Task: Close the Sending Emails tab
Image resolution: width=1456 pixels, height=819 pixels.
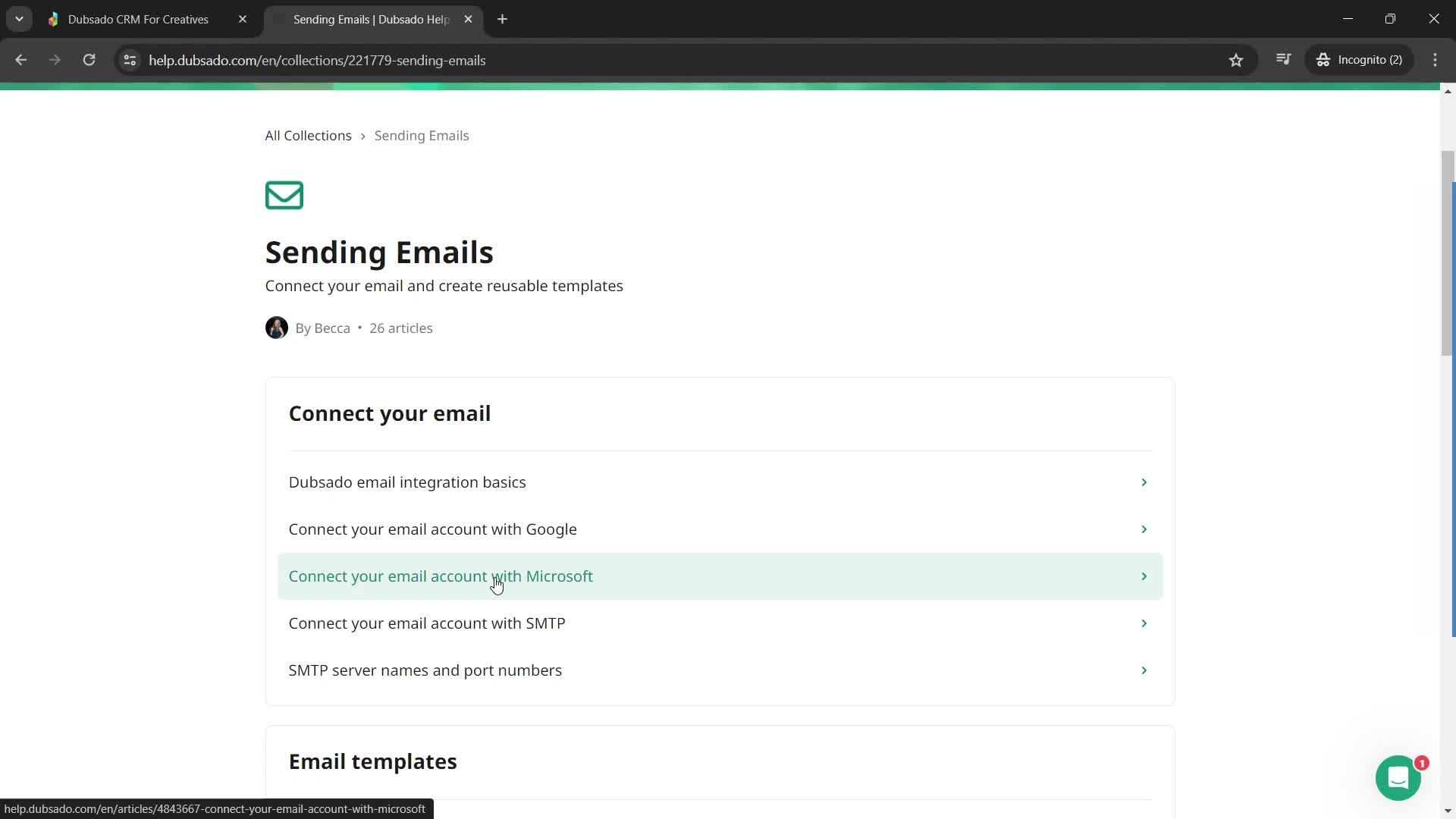Action: (x=468, y=19)
